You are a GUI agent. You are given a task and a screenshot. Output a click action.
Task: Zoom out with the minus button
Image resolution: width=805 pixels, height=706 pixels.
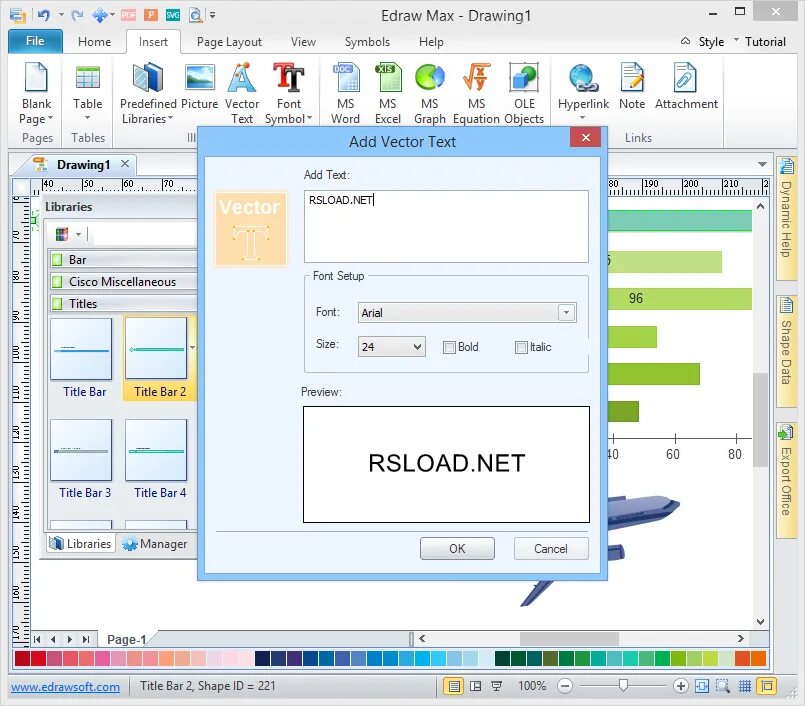(x=565, y=686)
